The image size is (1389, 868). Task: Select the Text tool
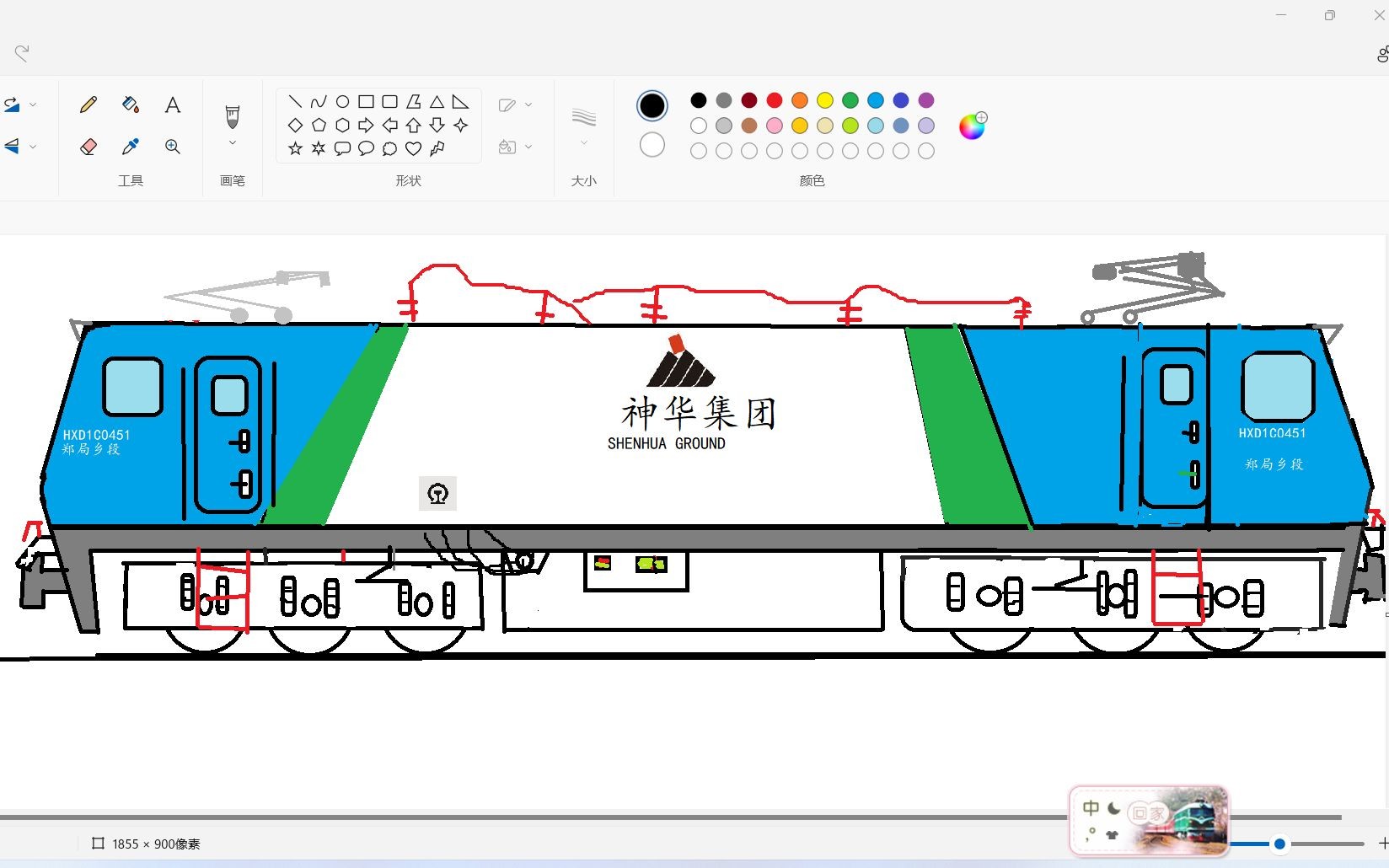(173, 104)
